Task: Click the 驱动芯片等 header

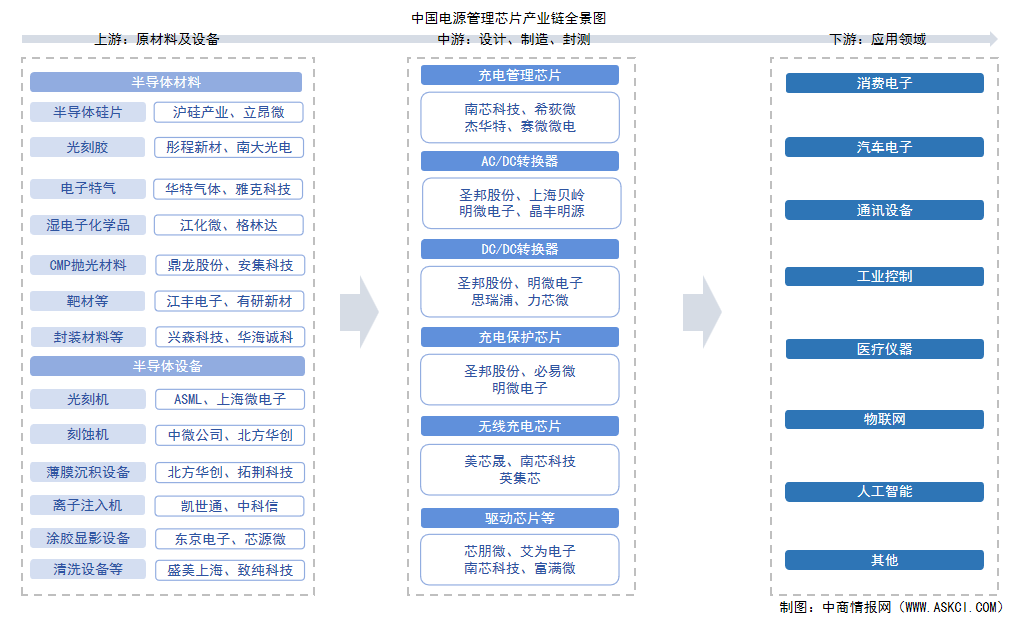Action: (x=520, y=518)
